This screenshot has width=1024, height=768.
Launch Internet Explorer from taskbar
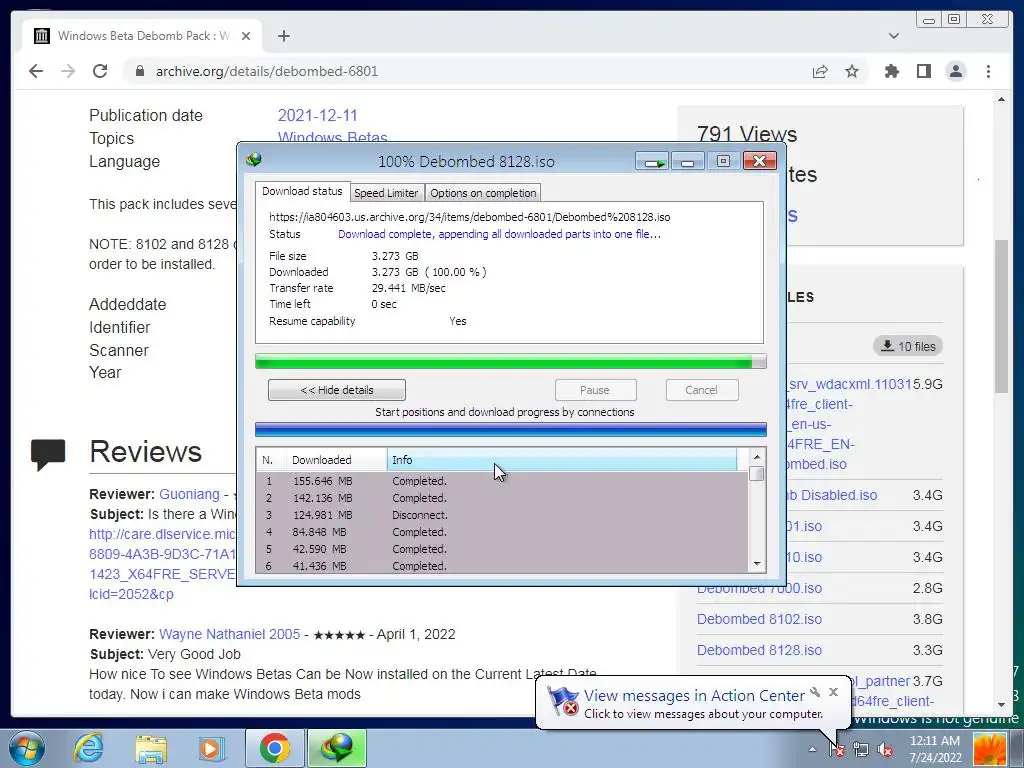click(x=88, y=748)
